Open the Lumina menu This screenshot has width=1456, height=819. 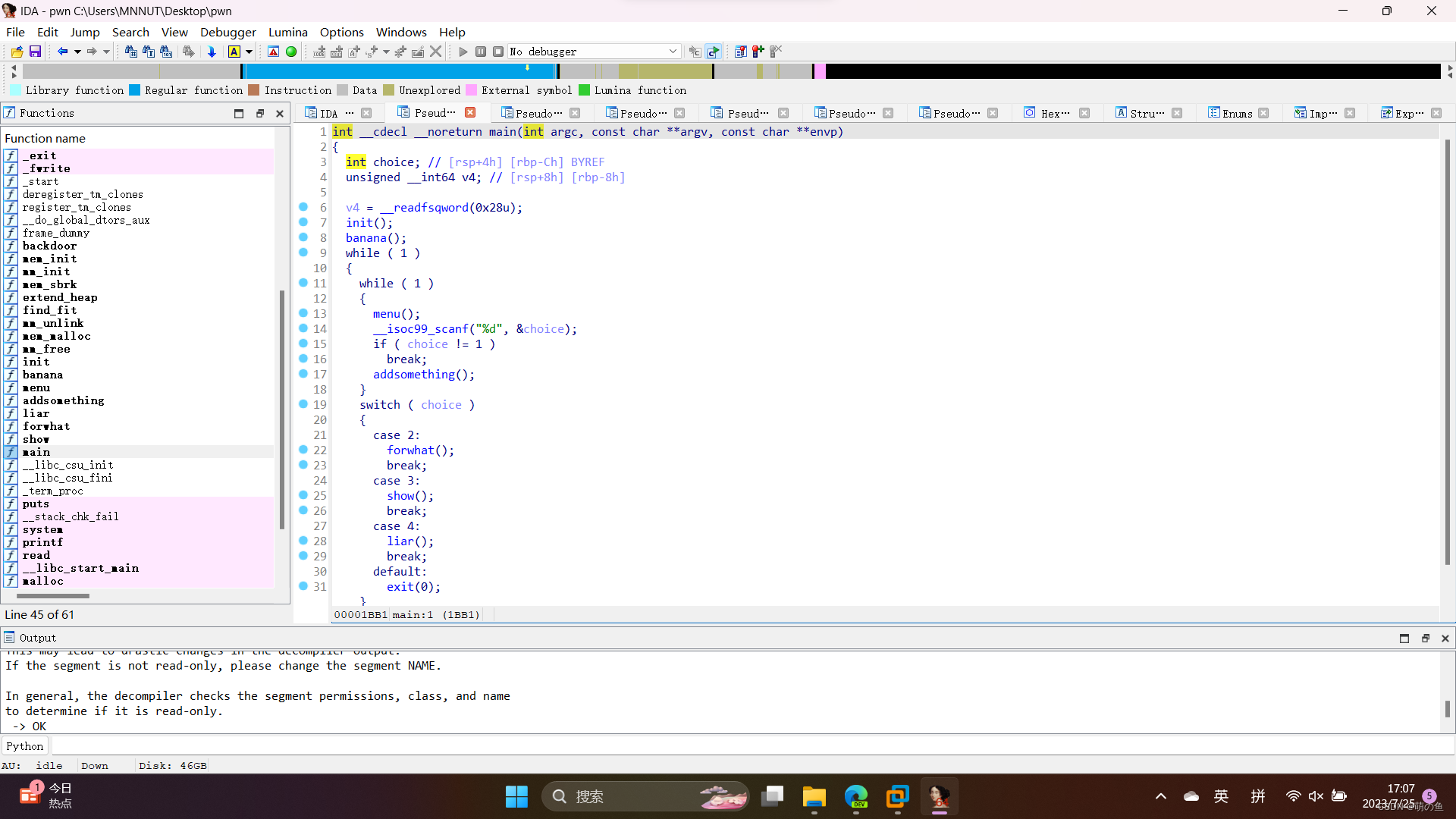pos(287,32)
